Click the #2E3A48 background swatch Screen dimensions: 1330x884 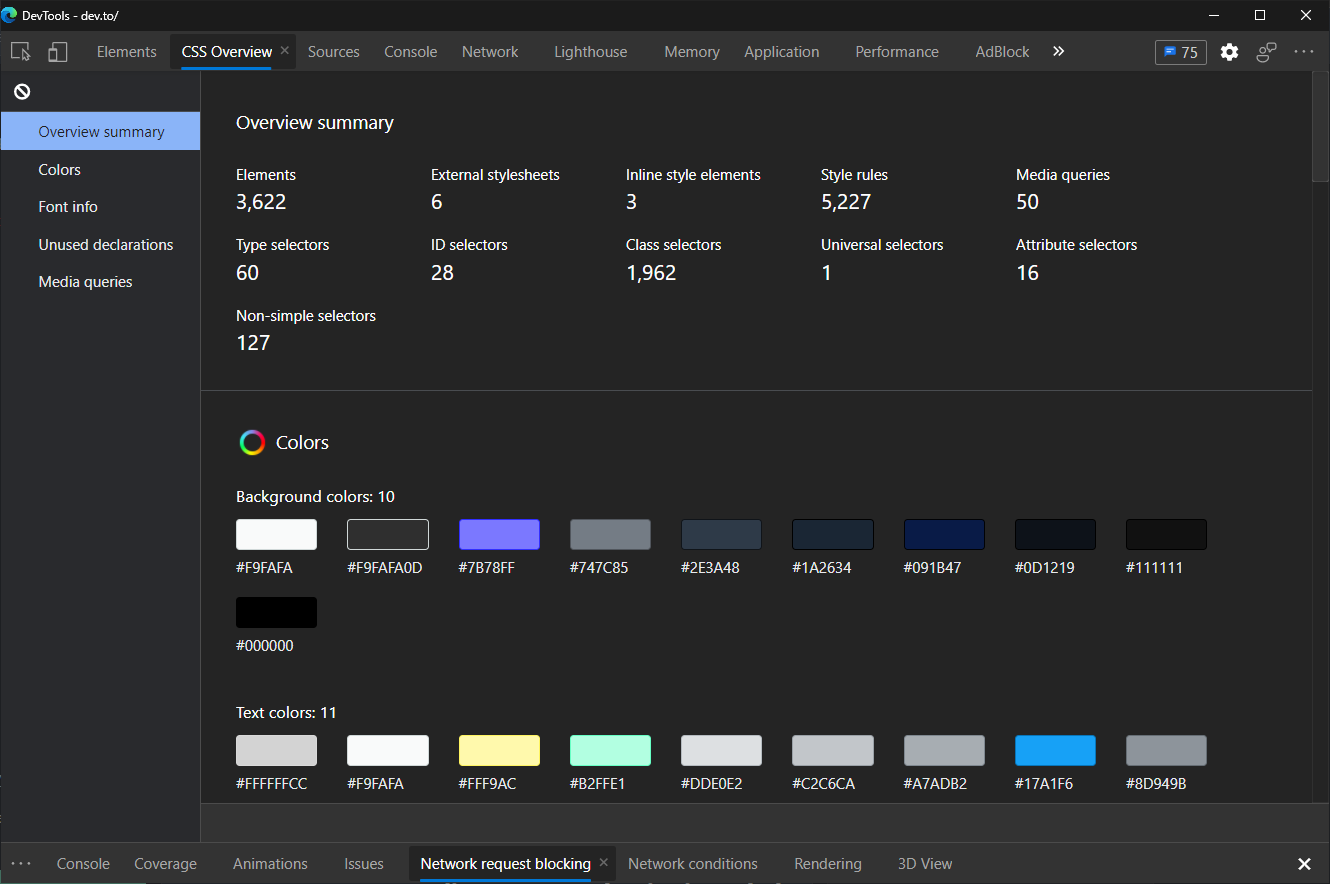click(x=721, y=534)
